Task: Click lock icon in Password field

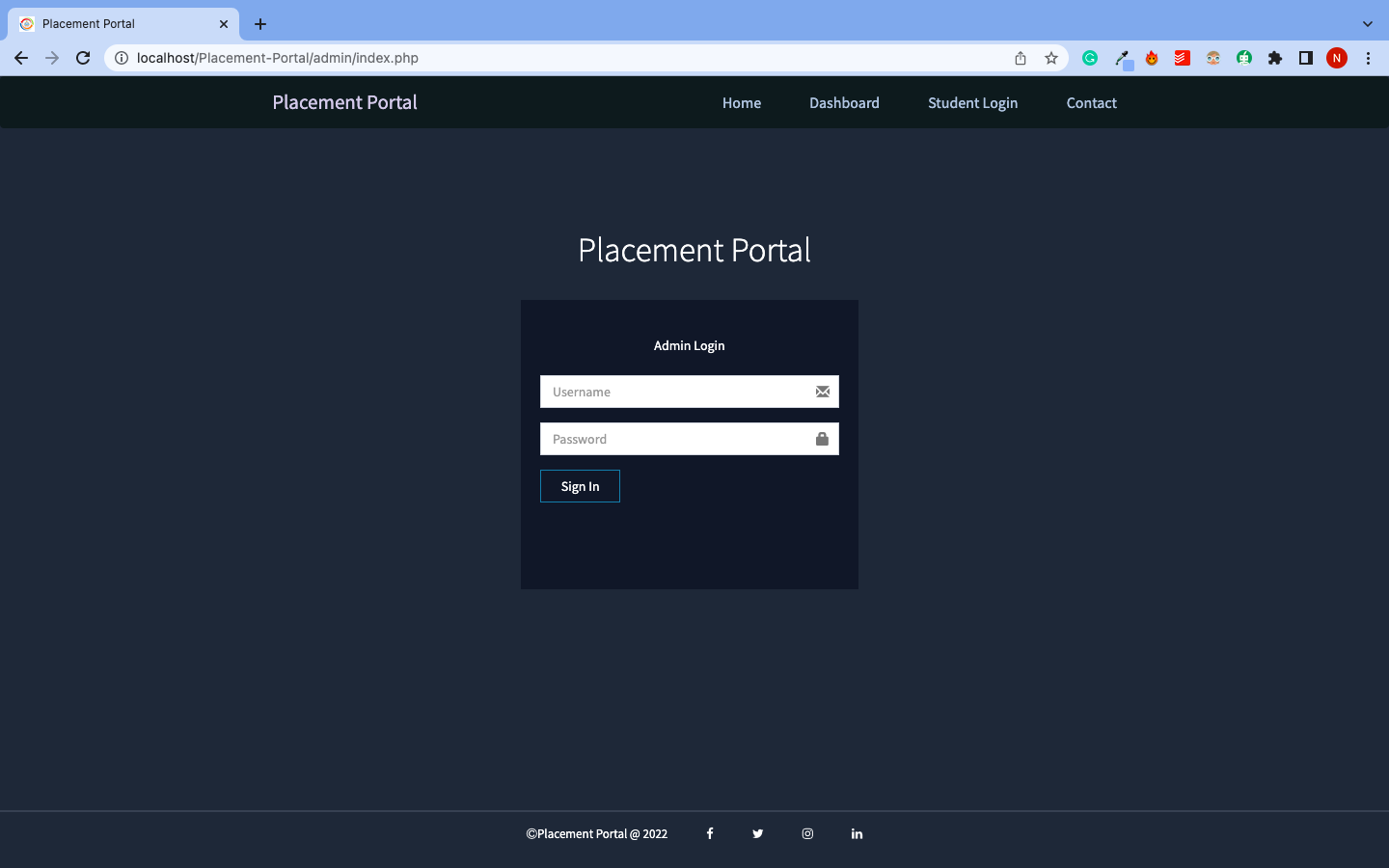Action: [x=822, y=439]
